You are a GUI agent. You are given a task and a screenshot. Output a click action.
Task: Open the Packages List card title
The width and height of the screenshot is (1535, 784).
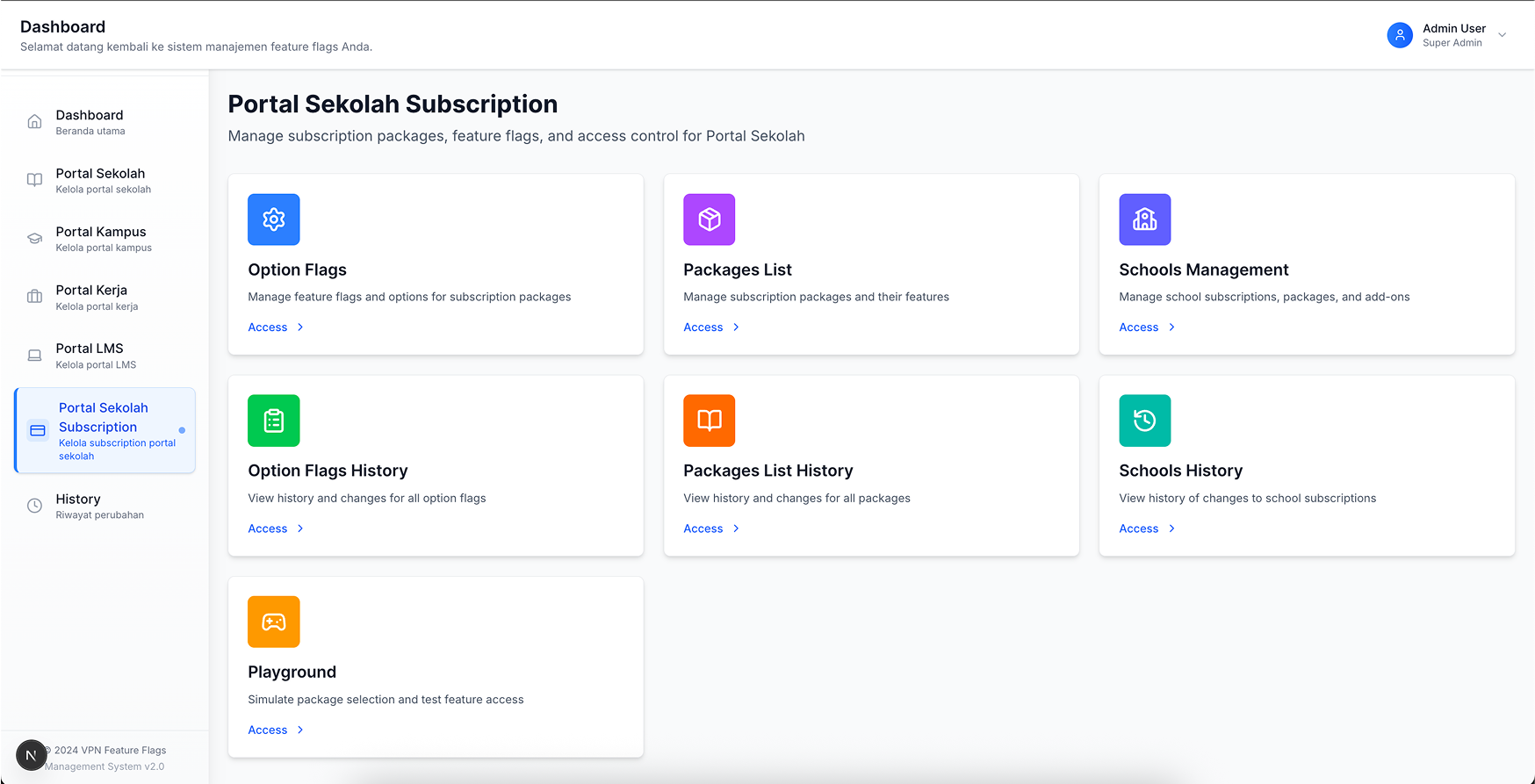click(x=738, y=270)
